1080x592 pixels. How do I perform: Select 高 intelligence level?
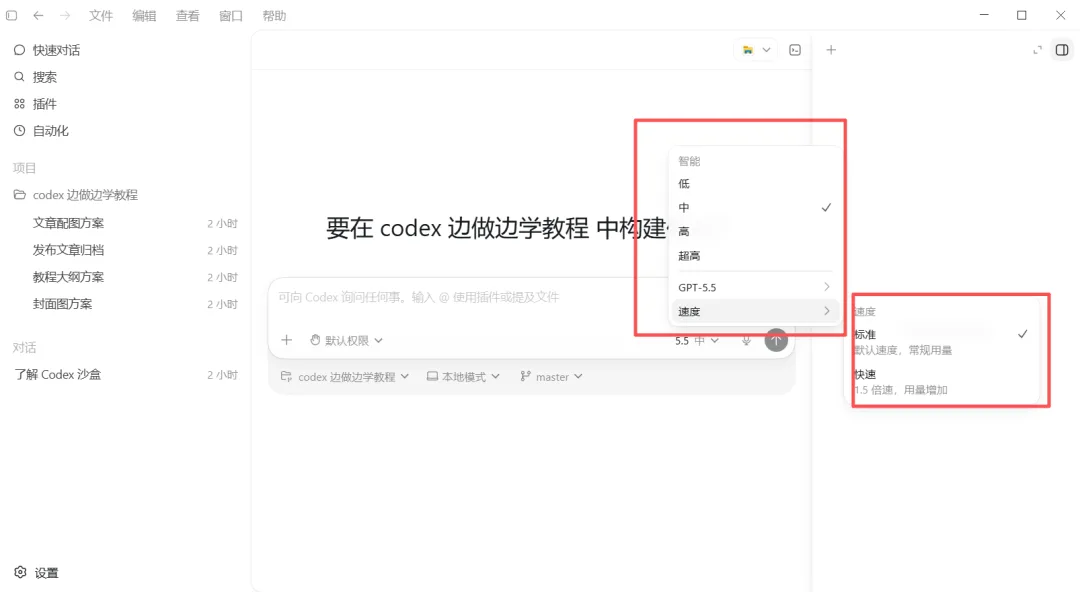(x=755, y=232)
